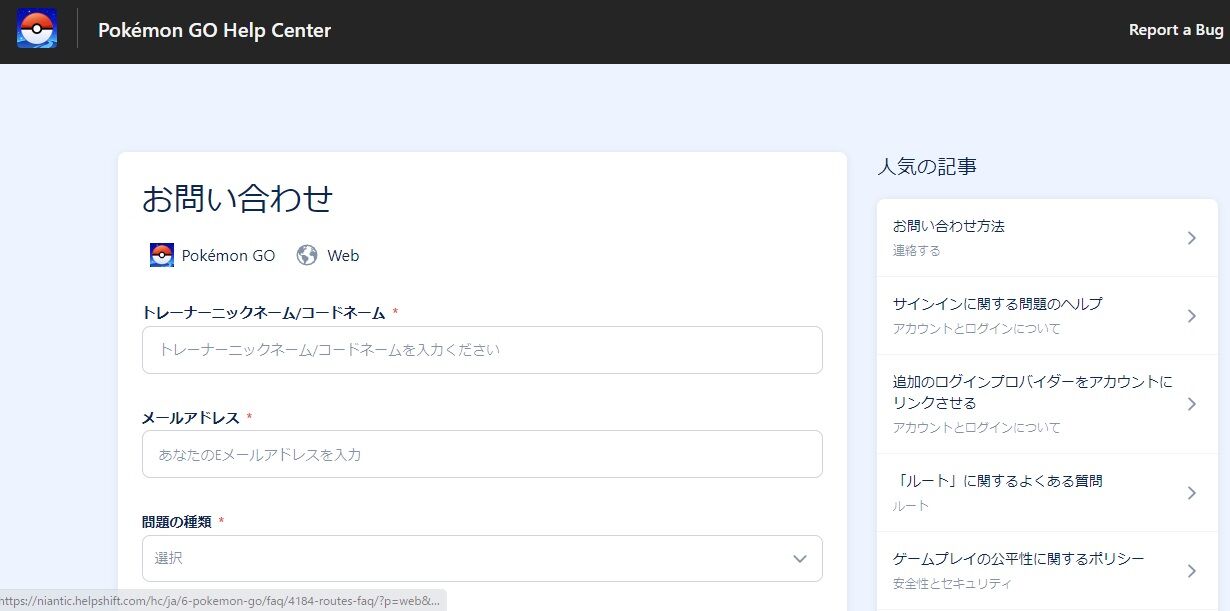Open the 「ルート」に関するよくある質問 article
The width and height of the screenshot is (1230, 611).
tap(1047, 493)
